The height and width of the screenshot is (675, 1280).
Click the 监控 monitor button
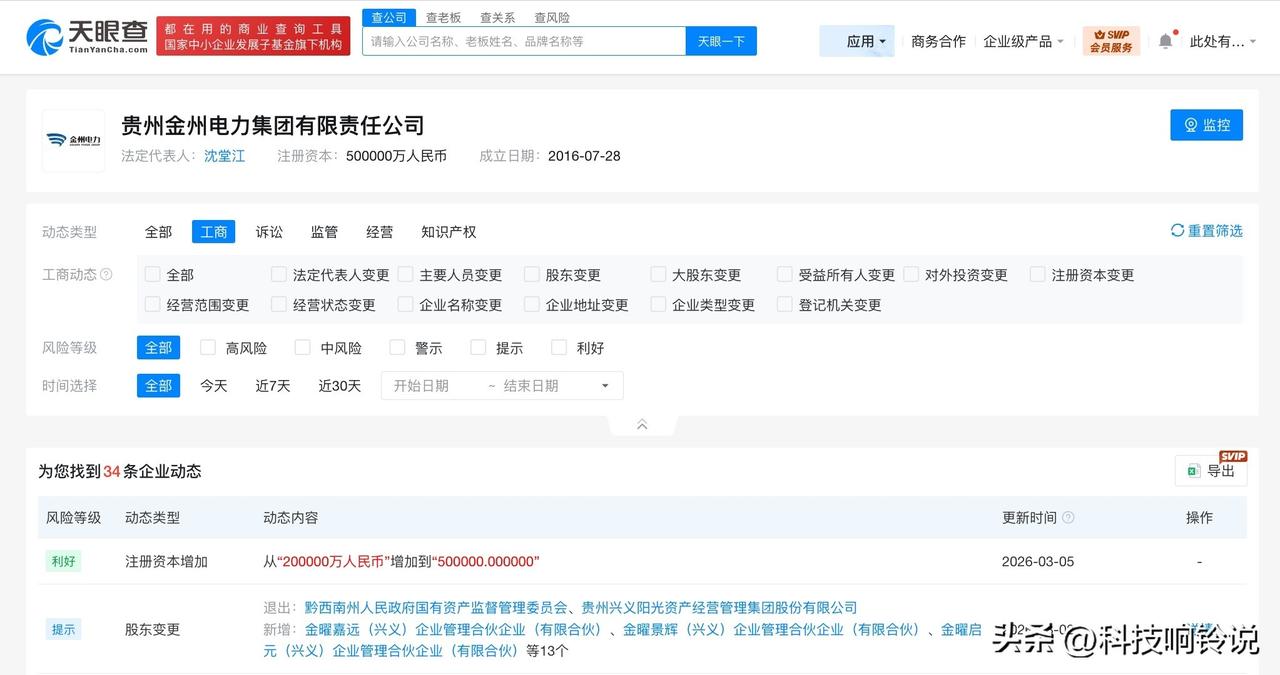coord(1206,125)
